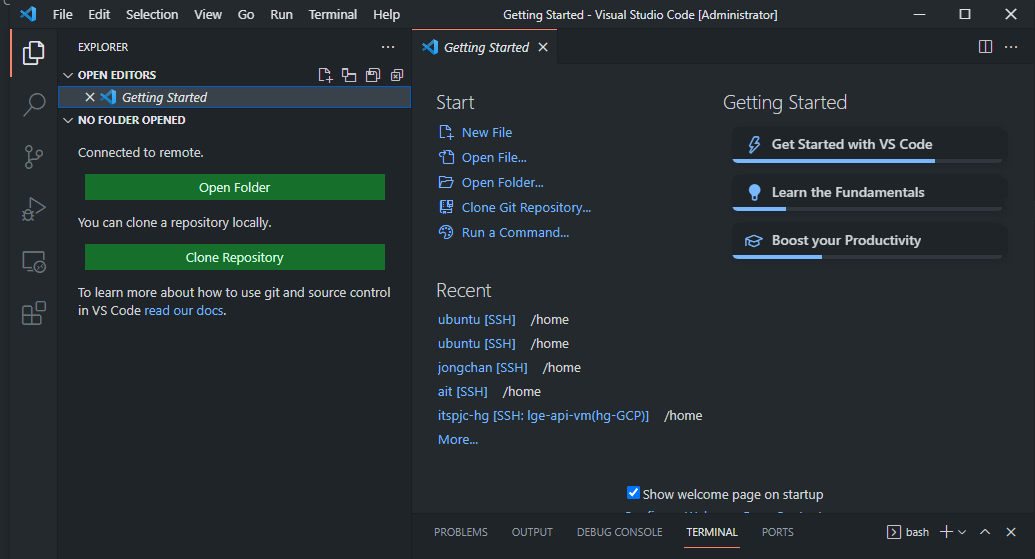1035x559 pixels.
Task: Open the Edit menu
Action: 99,14
